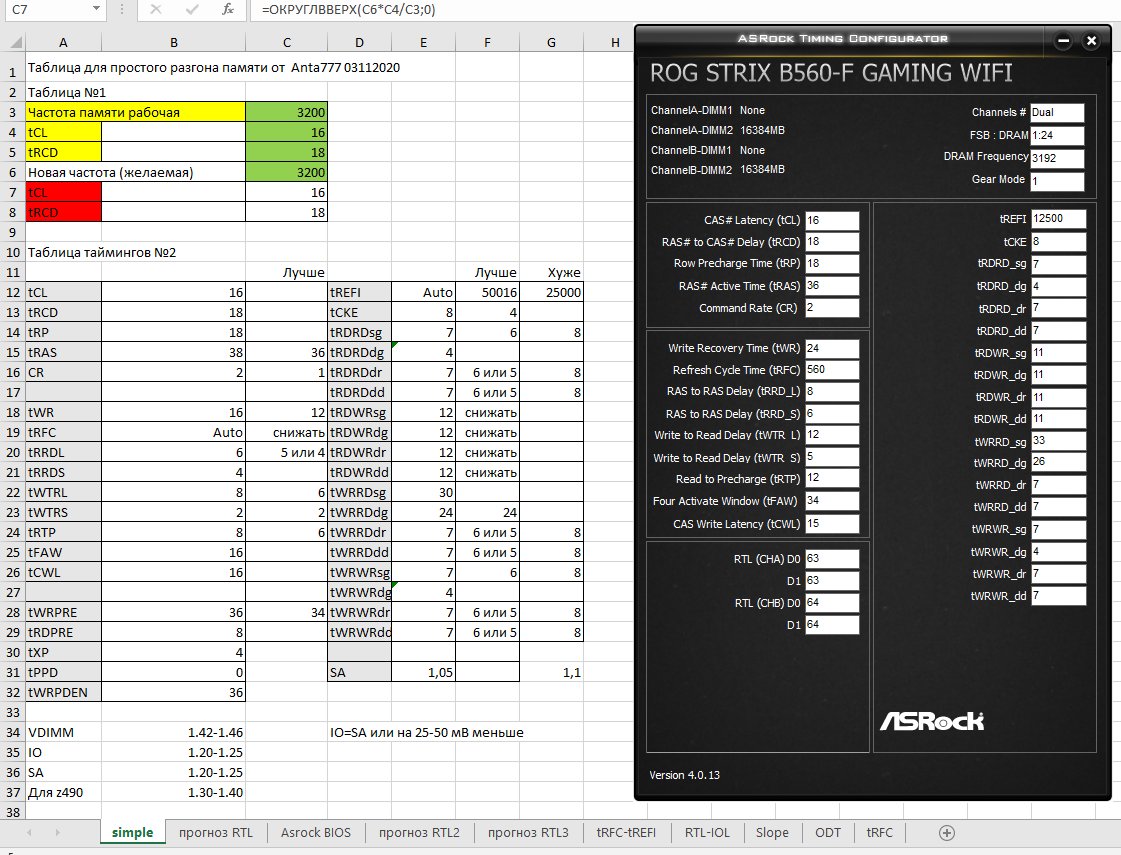Select the green cell with 3200 in row 3
The image size is (1121, 855).
[287, 112]
